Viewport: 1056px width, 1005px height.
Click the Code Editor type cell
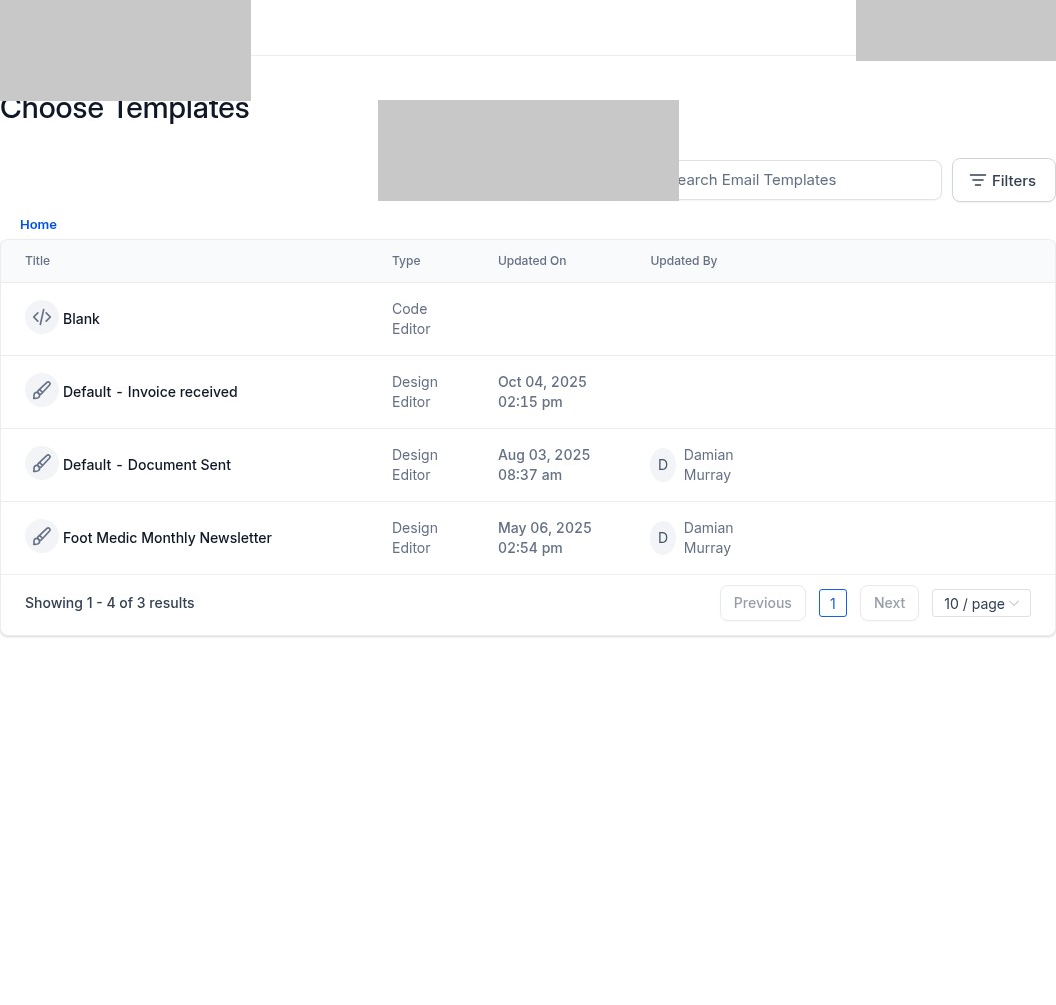[411, 319]
